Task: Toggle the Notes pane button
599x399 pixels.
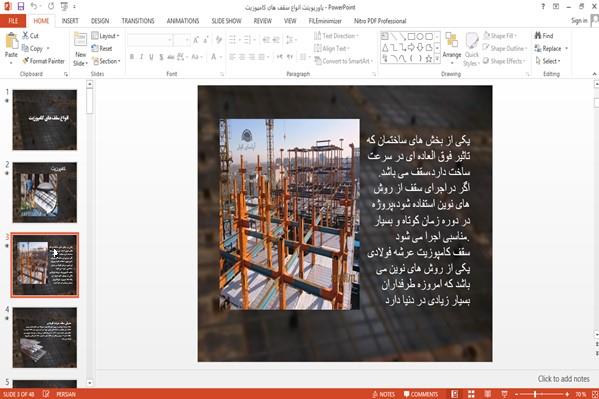Action: click(384, 394)
